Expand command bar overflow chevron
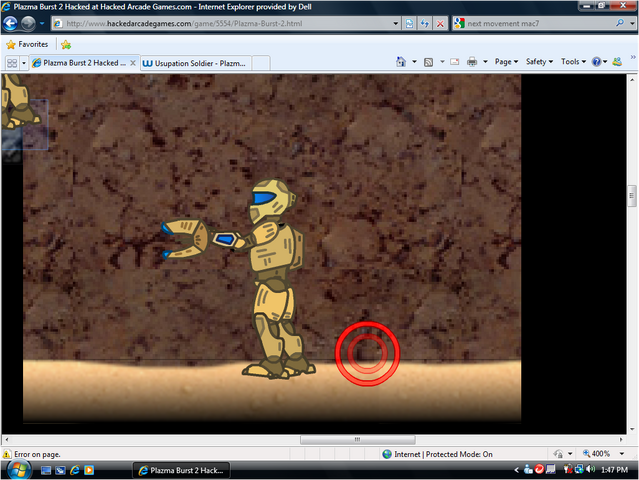 point(632,57)
